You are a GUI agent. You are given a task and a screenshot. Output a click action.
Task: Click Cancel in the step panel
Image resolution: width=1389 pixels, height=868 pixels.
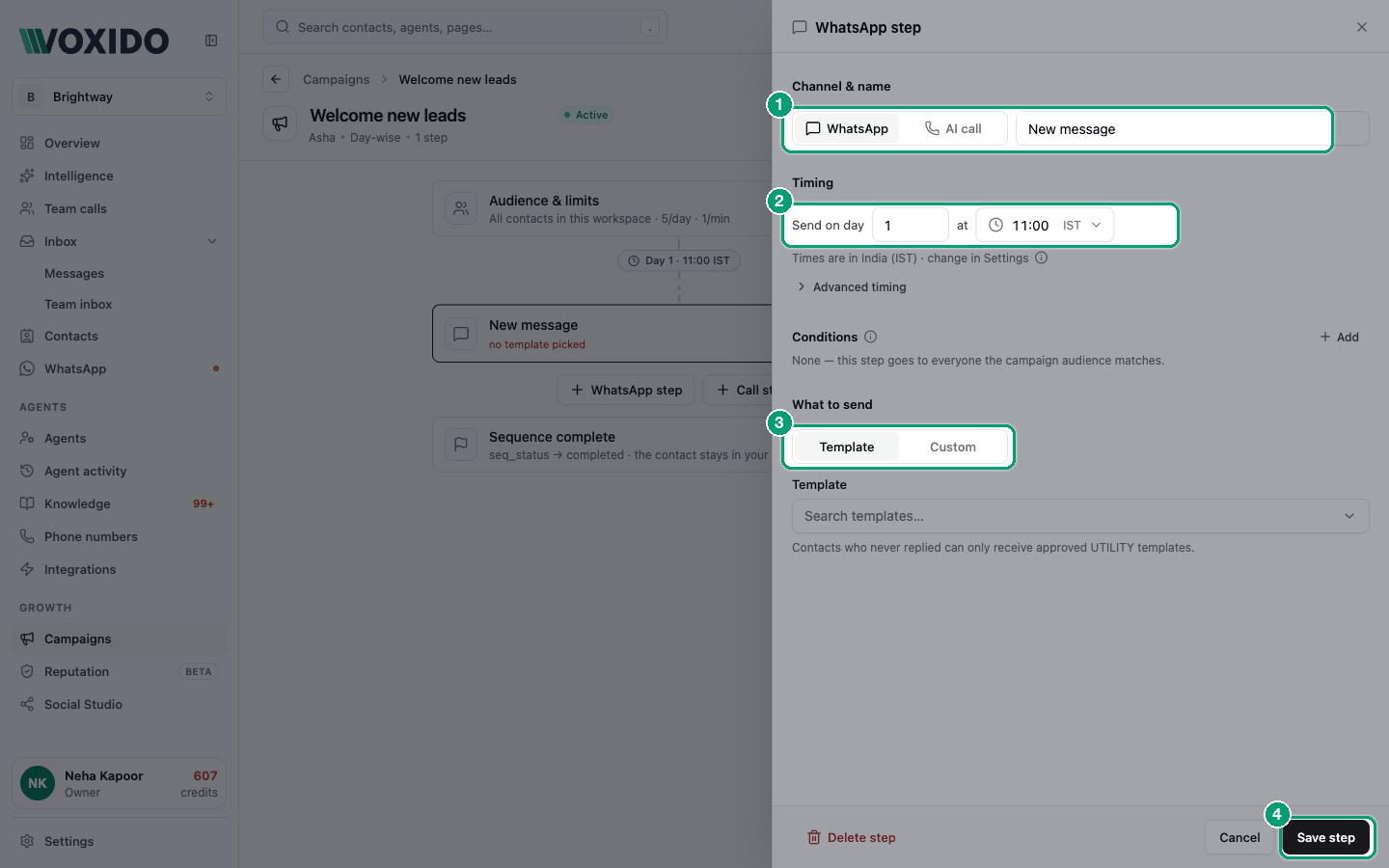click(x=1239, y=837)
